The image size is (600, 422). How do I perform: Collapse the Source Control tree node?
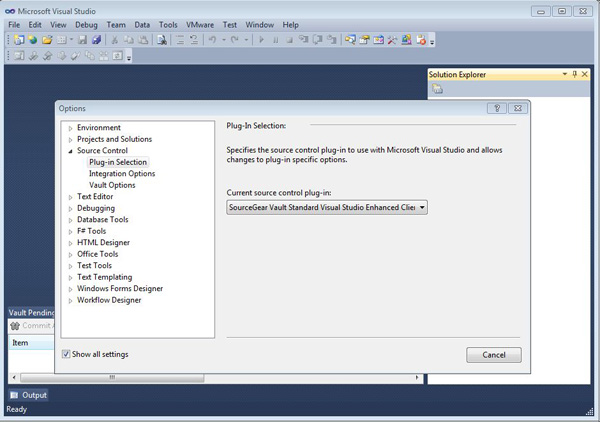click(70, 151)
